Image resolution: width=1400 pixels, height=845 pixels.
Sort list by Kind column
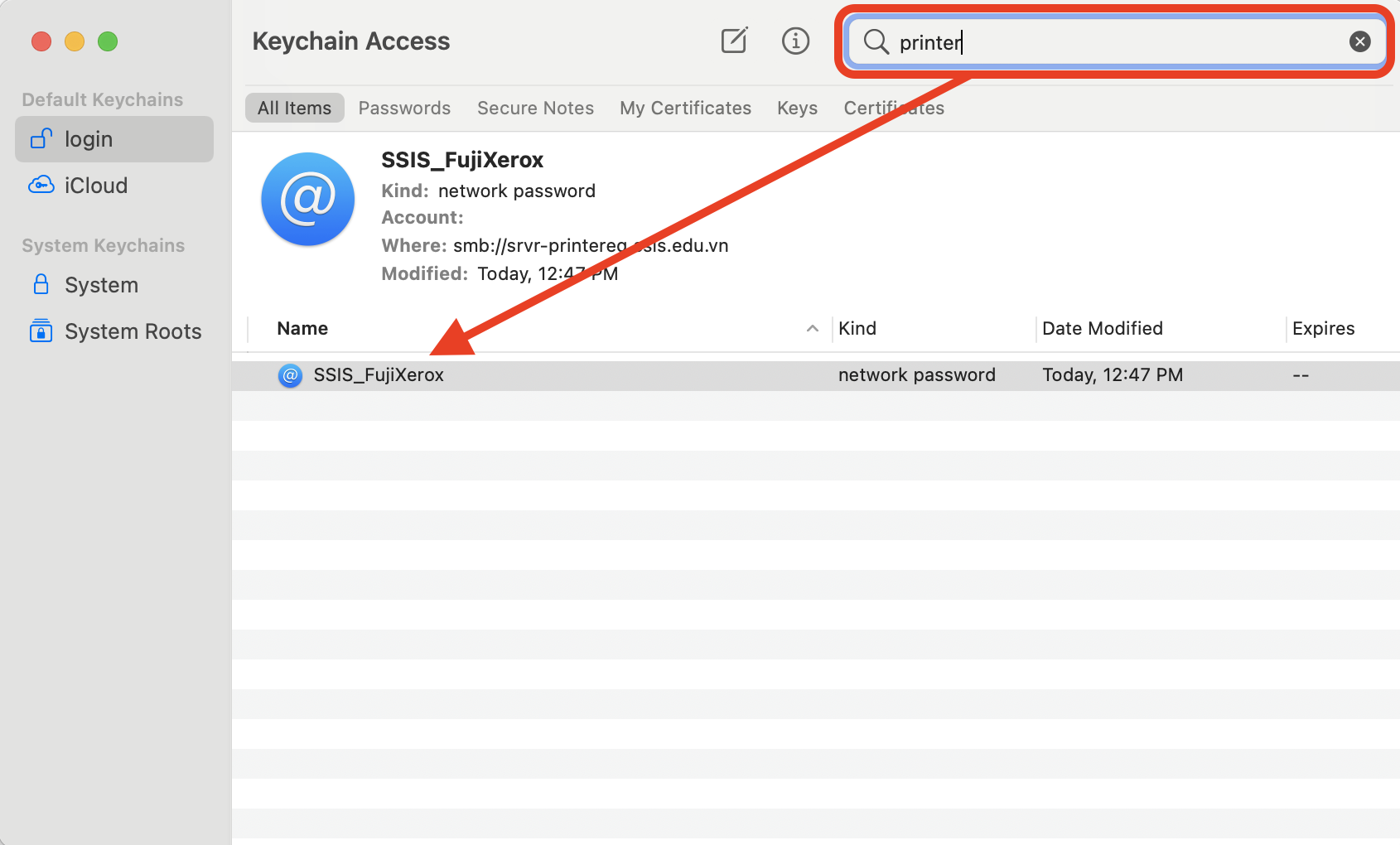(x=857, y=329)
